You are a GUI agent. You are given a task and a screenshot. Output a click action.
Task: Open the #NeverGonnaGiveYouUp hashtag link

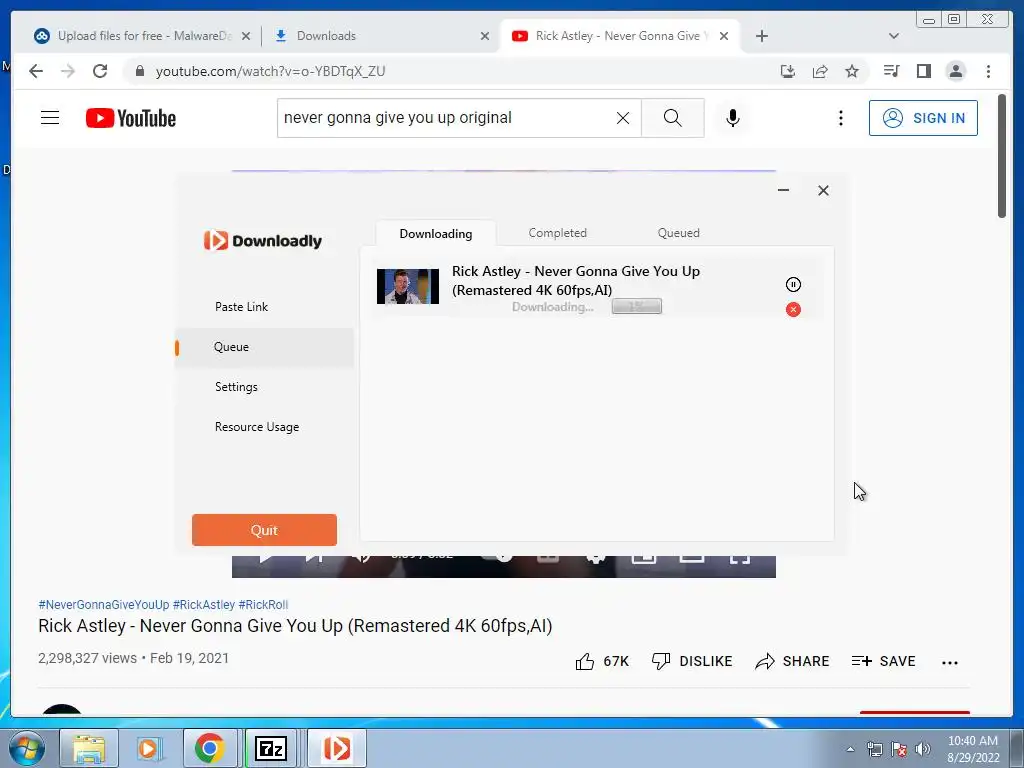point(103,605)
